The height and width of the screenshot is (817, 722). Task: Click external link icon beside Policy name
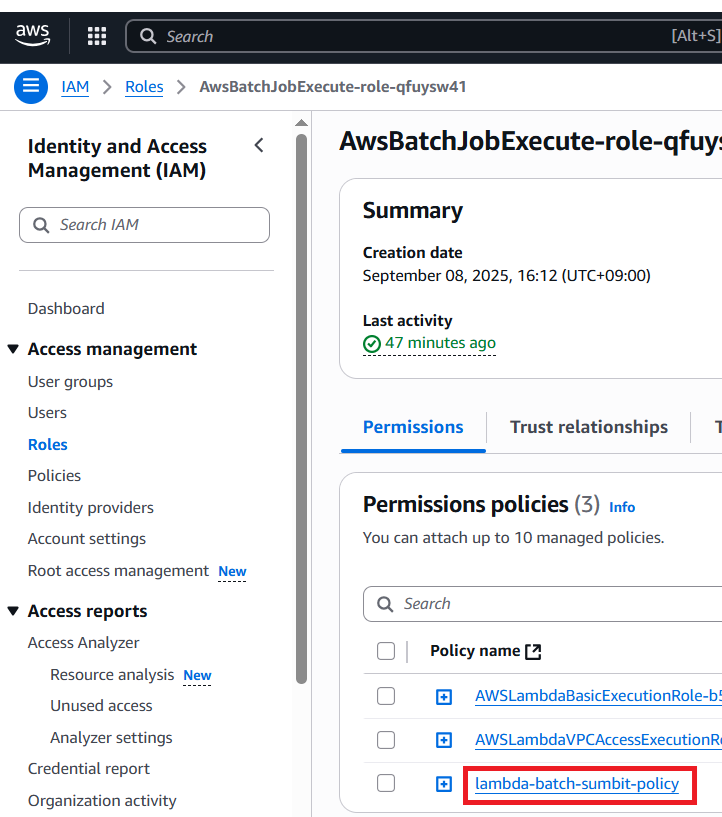[x=533, y=652]
